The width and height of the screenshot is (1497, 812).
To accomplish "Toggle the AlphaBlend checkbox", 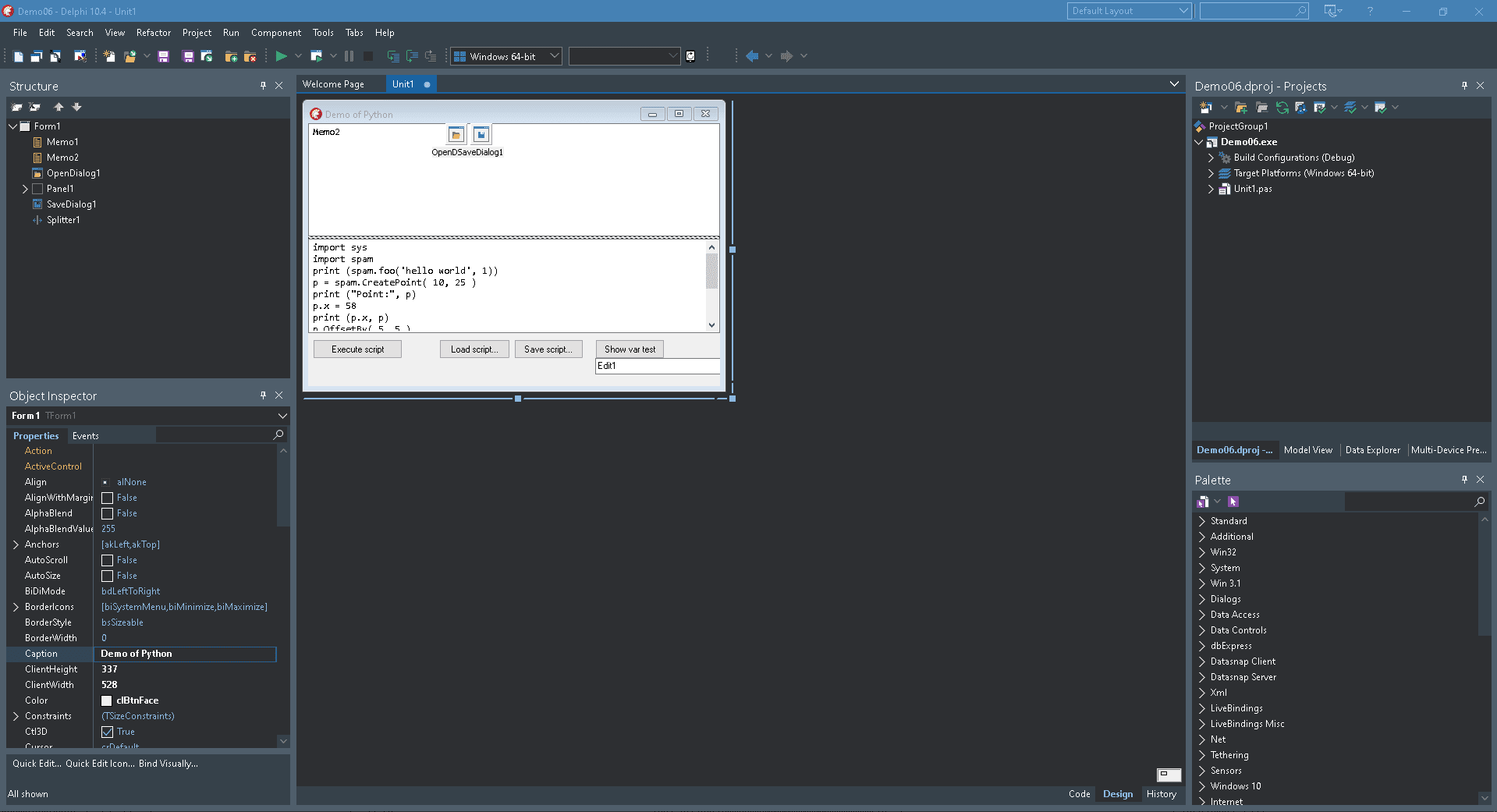I will 108,513.
